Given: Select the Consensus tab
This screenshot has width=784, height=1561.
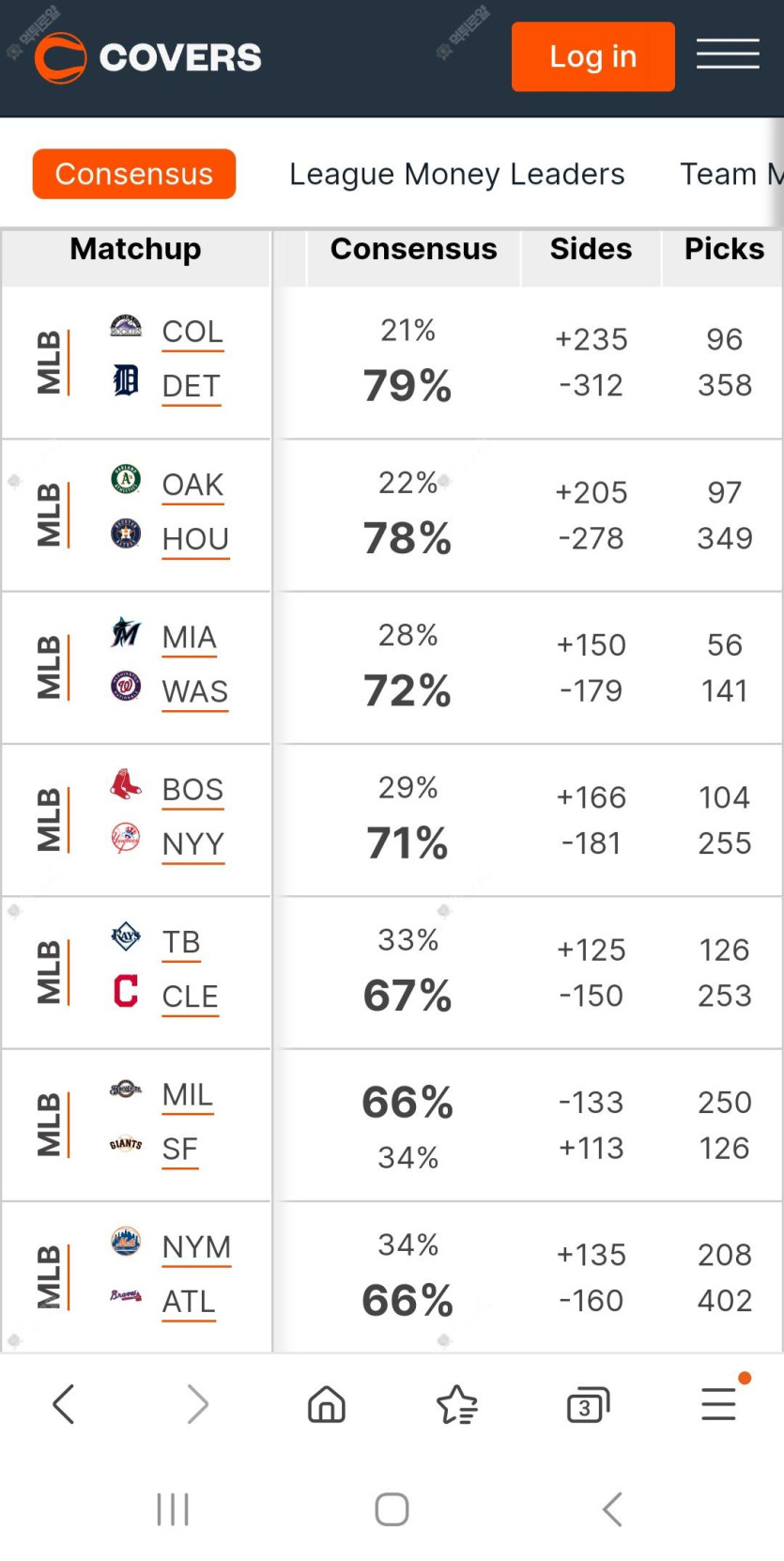Looking at the screenshot, I should point(134,174).
